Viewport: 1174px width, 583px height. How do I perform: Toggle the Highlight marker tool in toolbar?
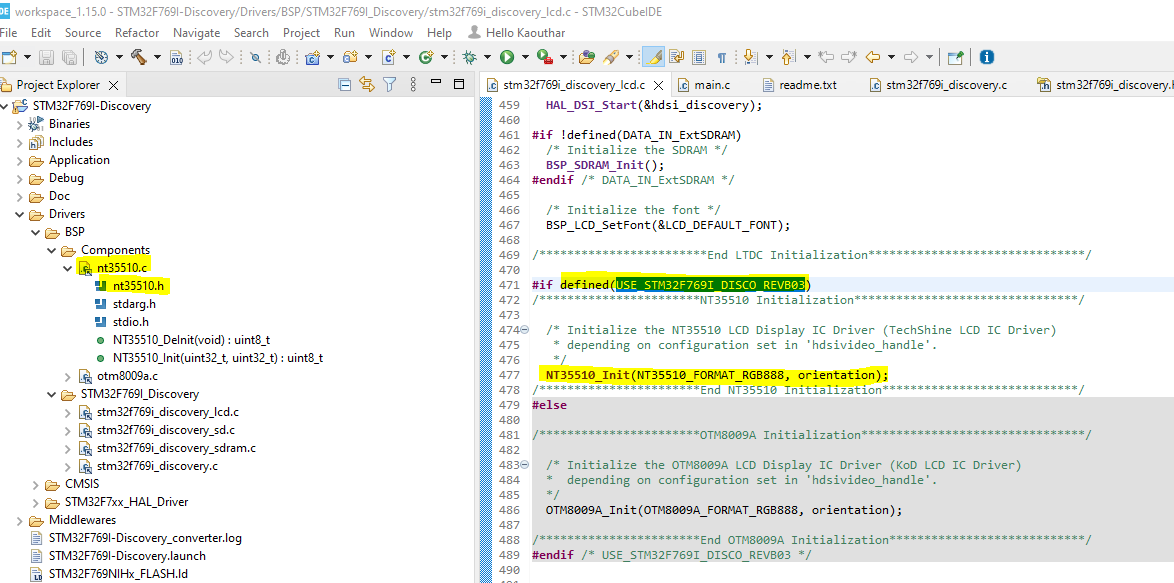pos(651,57)
